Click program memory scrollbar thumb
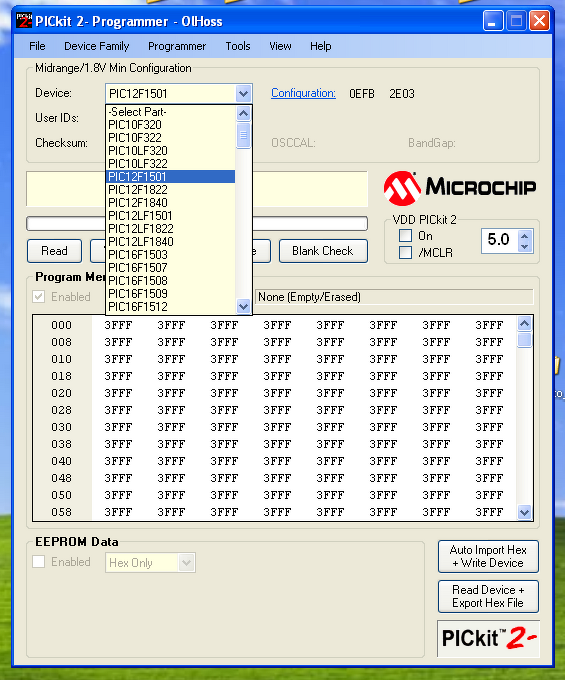Image resolution: width=565 pixels, height=680 pixels. [525, 340]
